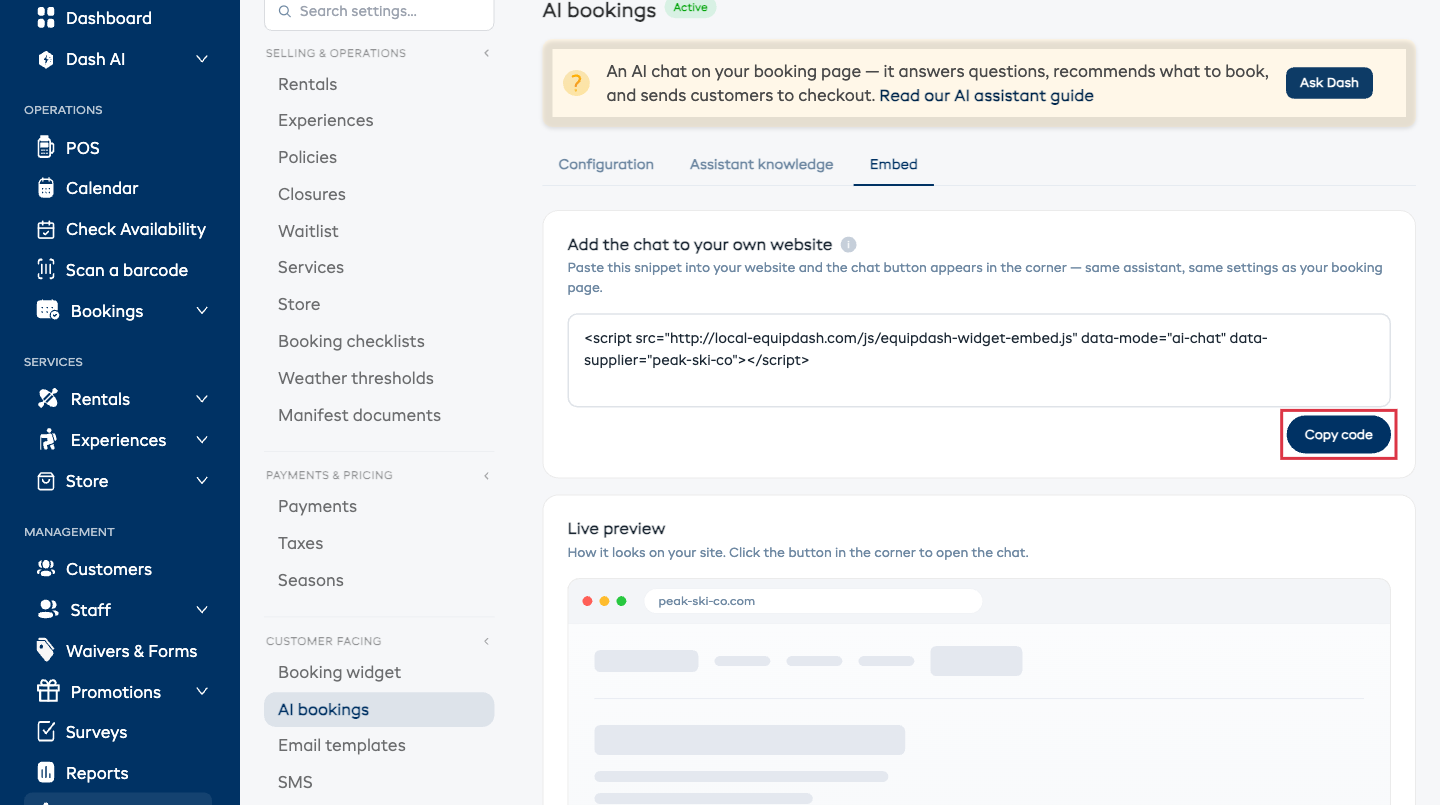Click the Waivers & Forms tag icon

tap(46, 651)
